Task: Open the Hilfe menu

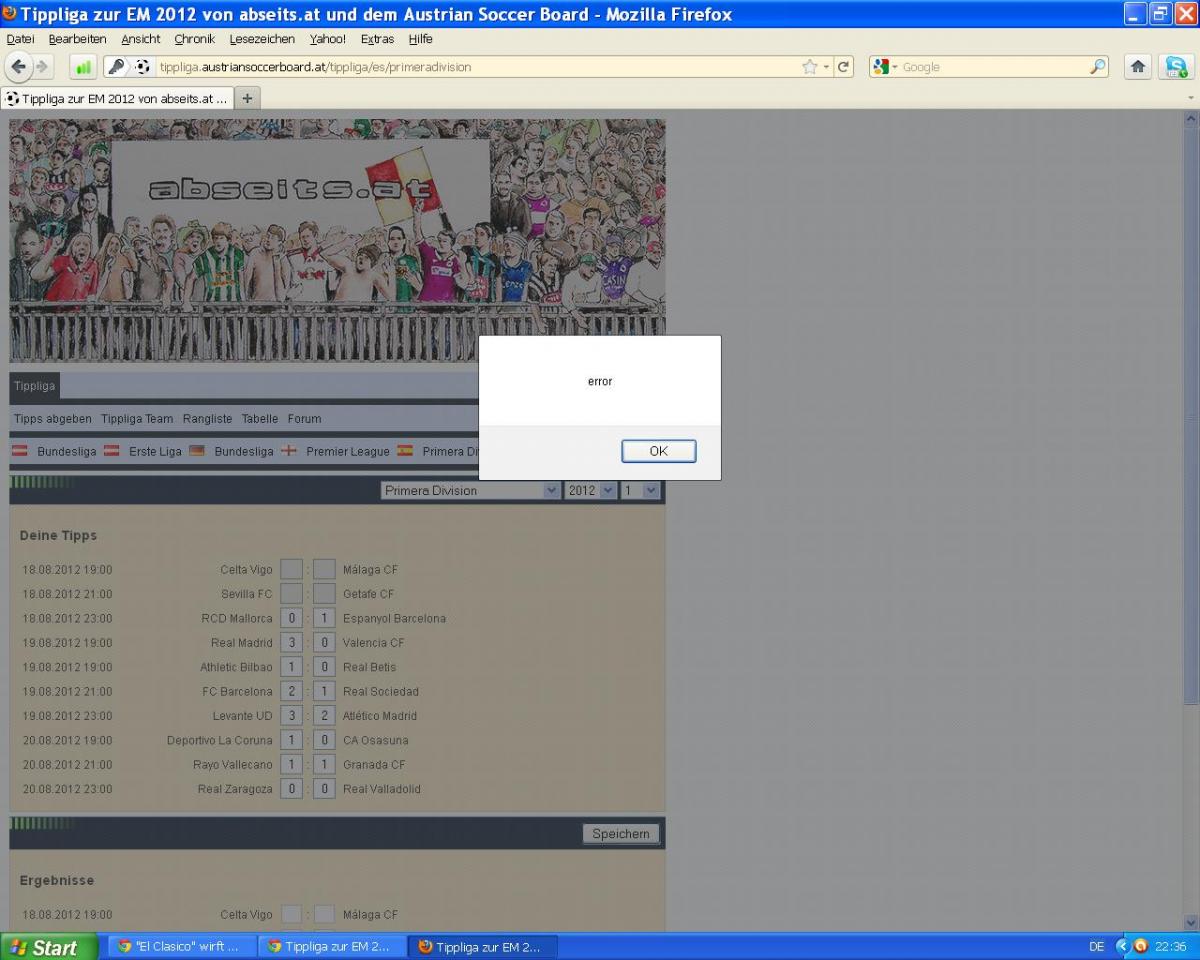Action: click(420, 39)
